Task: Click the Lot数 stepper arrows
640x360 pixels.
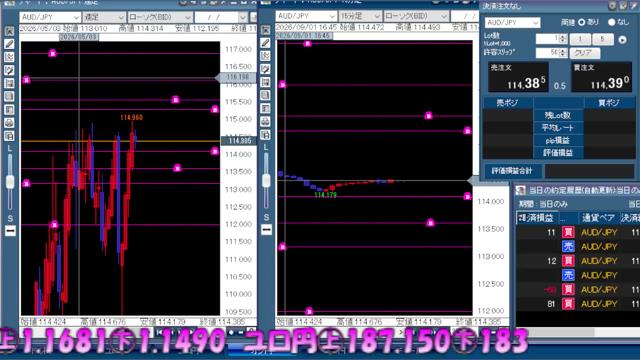Action: tap(563, 39)
